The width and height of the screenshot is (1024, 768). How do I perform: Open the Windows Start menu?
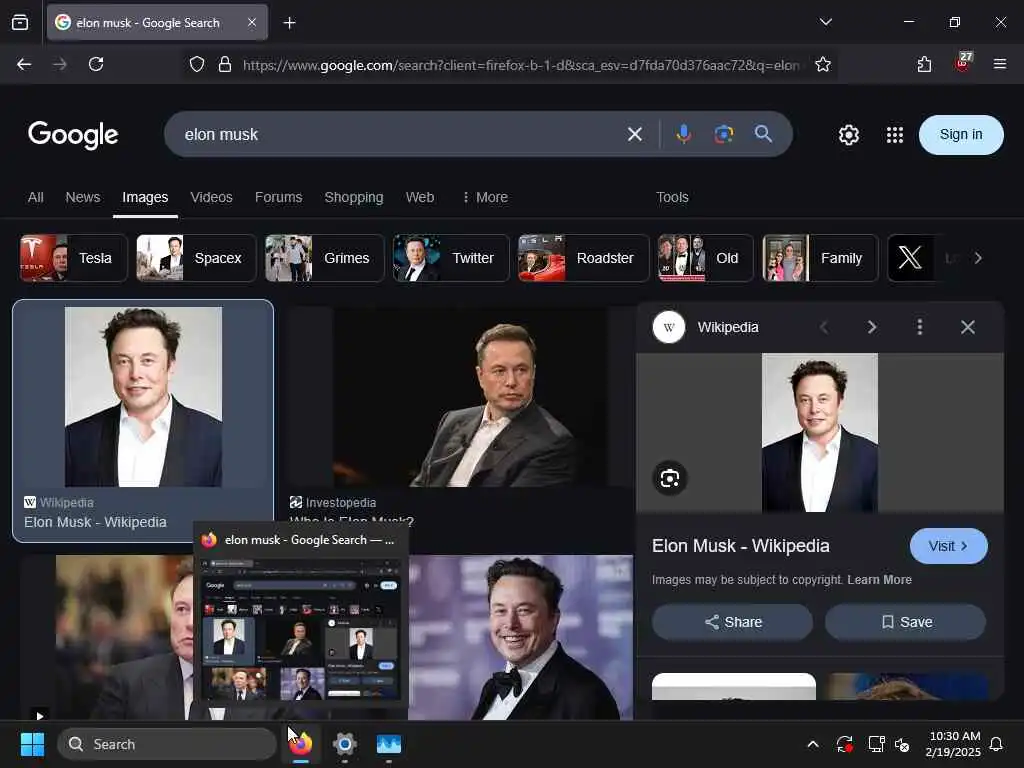click(32, 744)
